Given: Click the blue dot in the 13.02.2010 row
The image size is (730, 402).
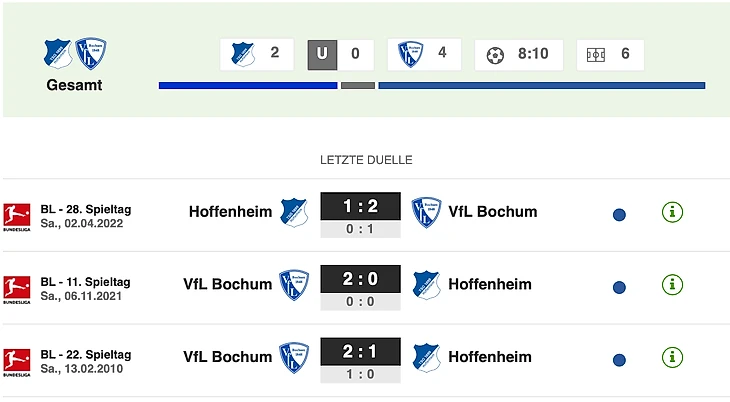Looking at the screenshot, I should (619, 359).
